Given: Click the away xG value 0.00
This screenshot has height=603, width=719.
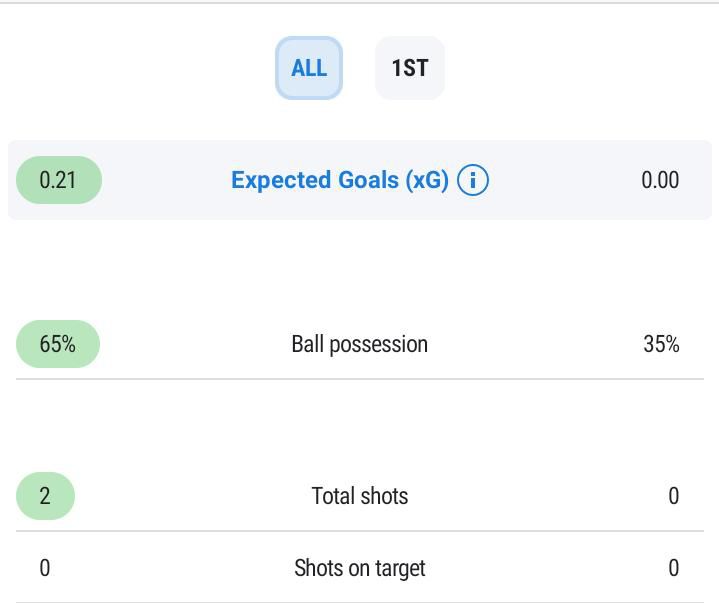Looking at the screenshot, I should (660, 180).
